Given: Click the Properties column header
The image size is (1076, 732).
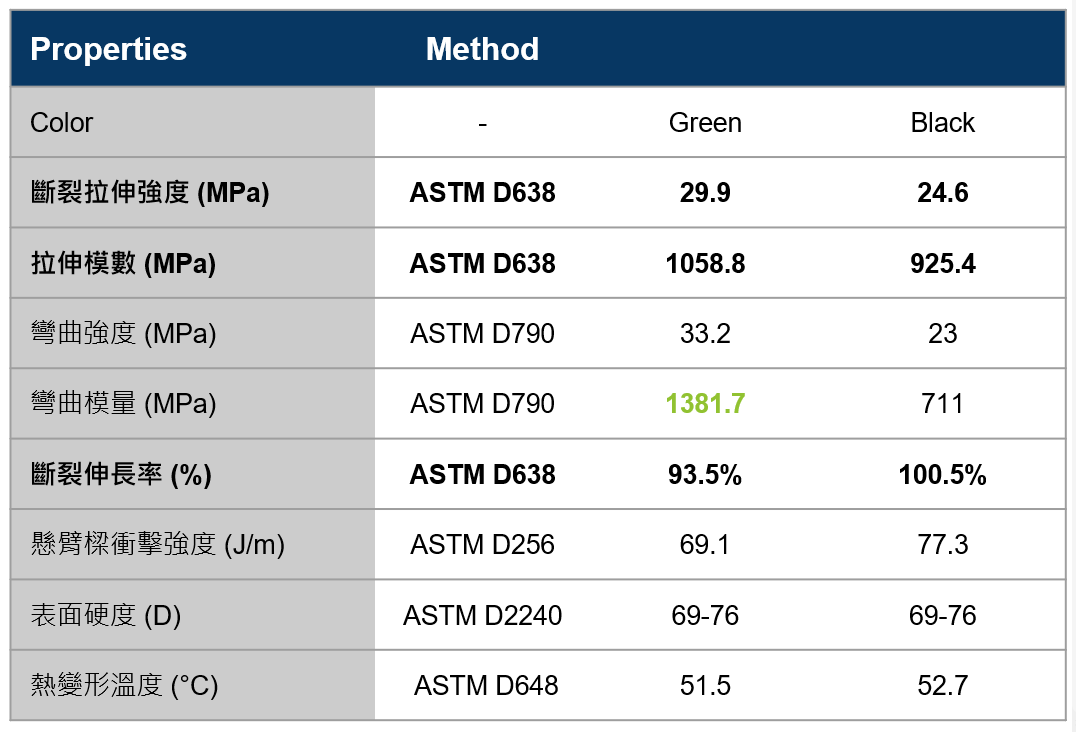Looking at the screenshot, I should pos(108,49).
